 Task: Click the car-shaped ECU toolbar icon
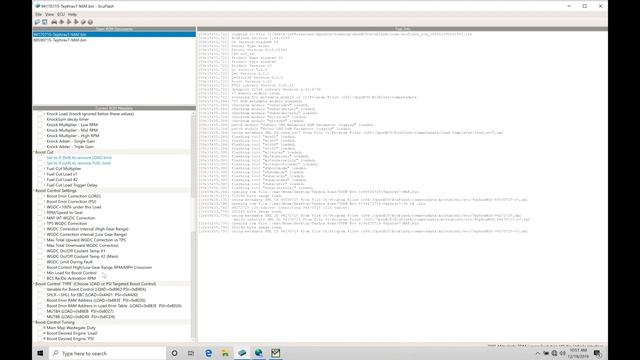(54, 22)
